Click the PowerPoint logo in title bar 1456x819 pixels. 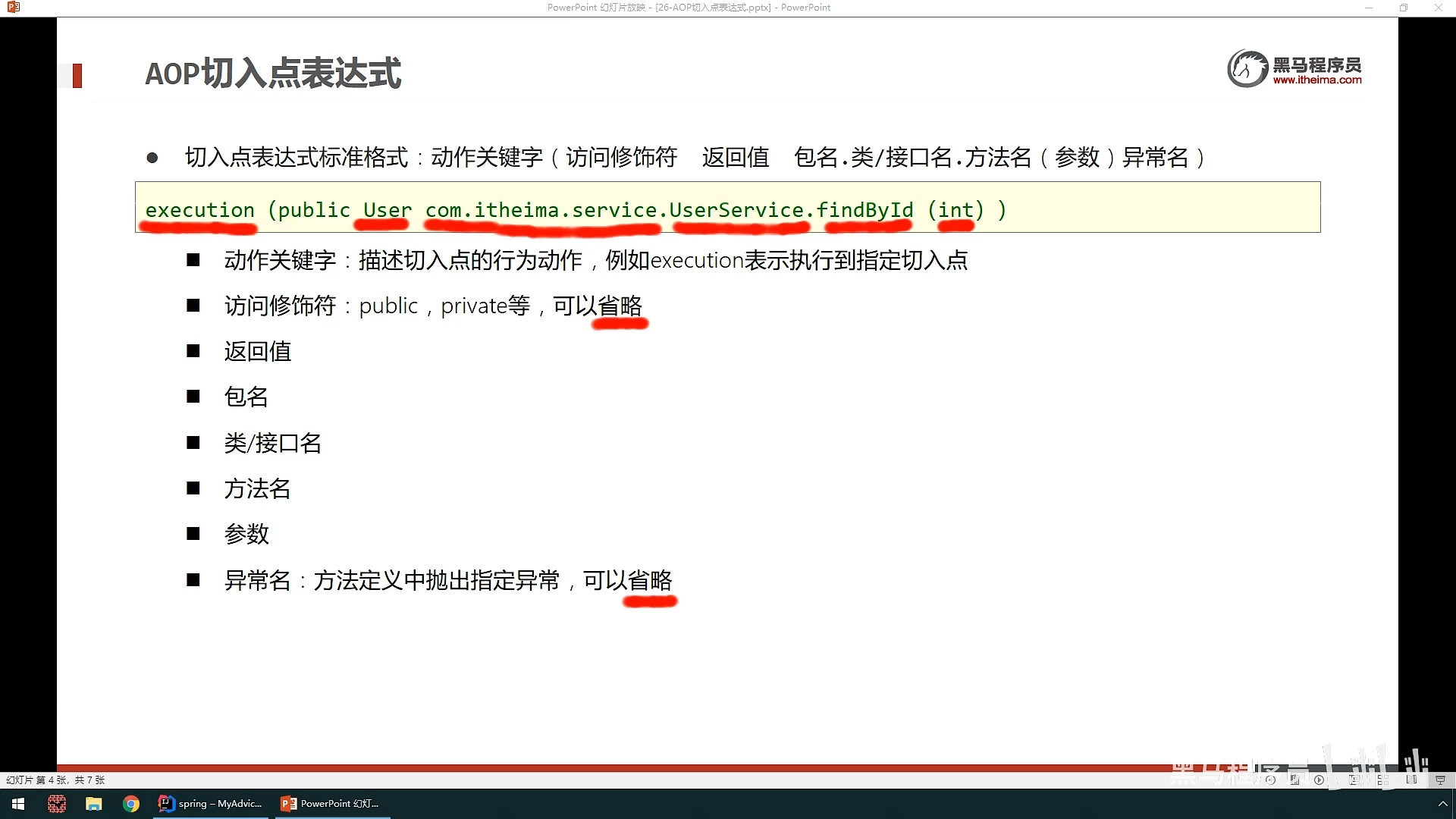point(13,8)
